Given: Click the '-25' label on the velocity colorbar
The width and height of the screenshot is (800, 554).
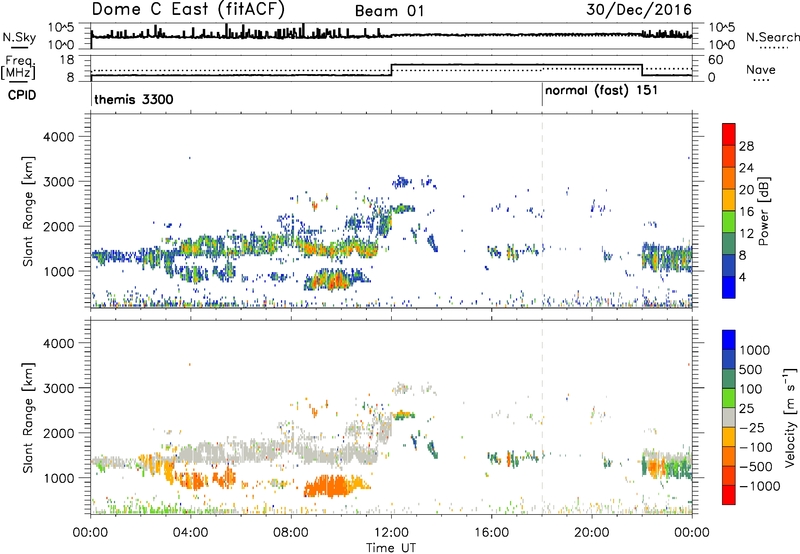Looking at the screenshot, I should (x=751, y=428).
